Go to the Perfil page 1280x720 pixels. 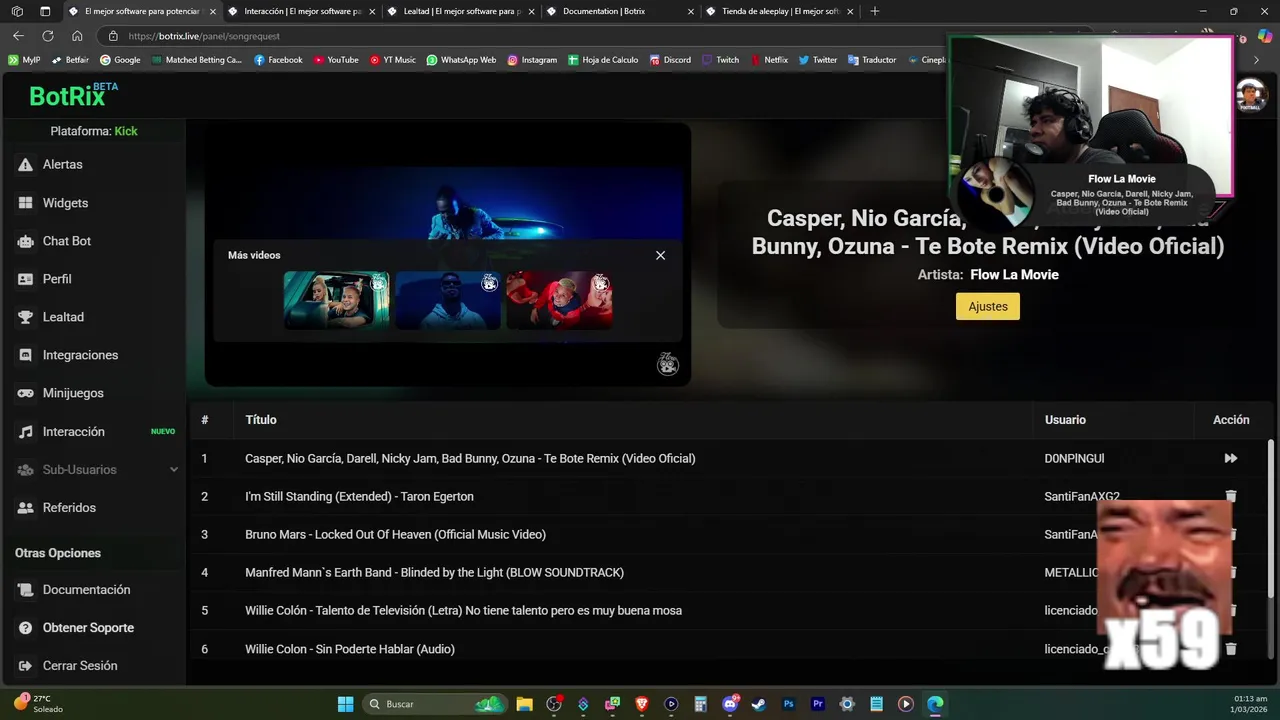(57, 279)
